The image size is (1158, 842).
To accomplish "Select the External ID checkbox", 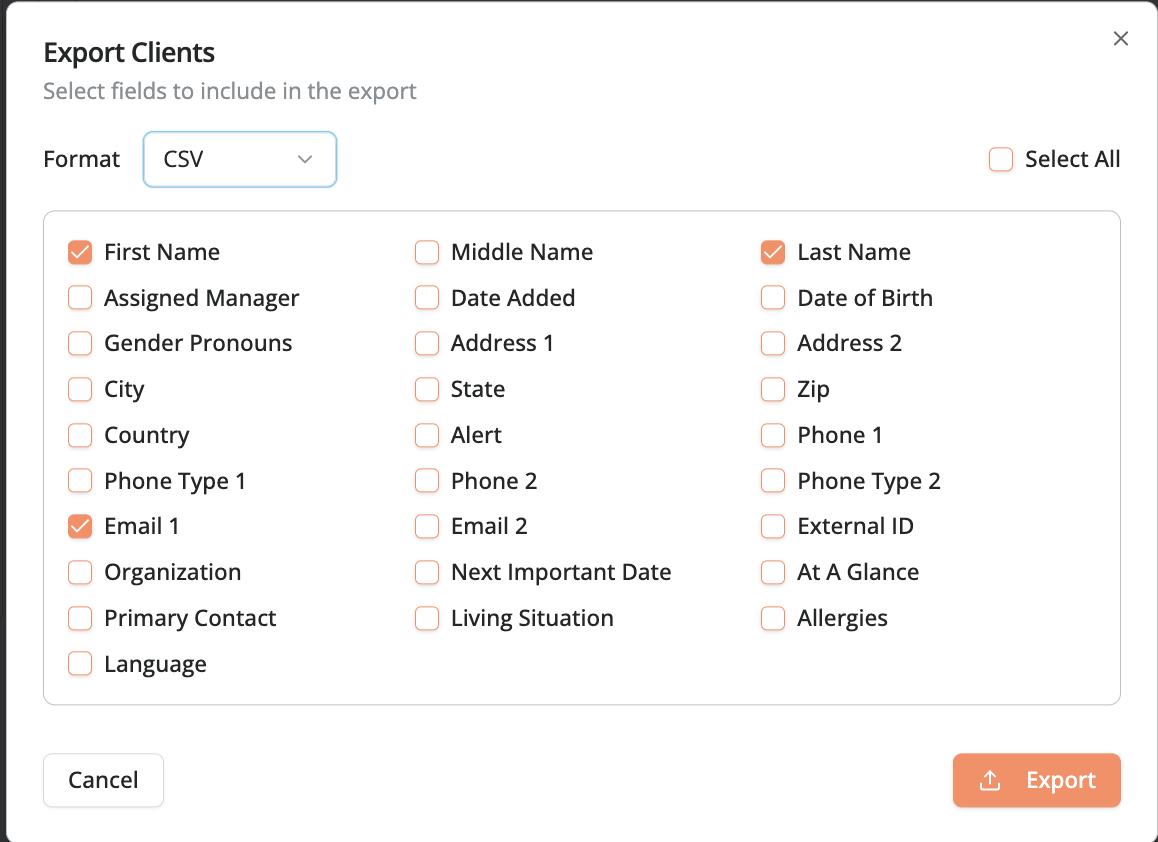I will coord(773,526).
